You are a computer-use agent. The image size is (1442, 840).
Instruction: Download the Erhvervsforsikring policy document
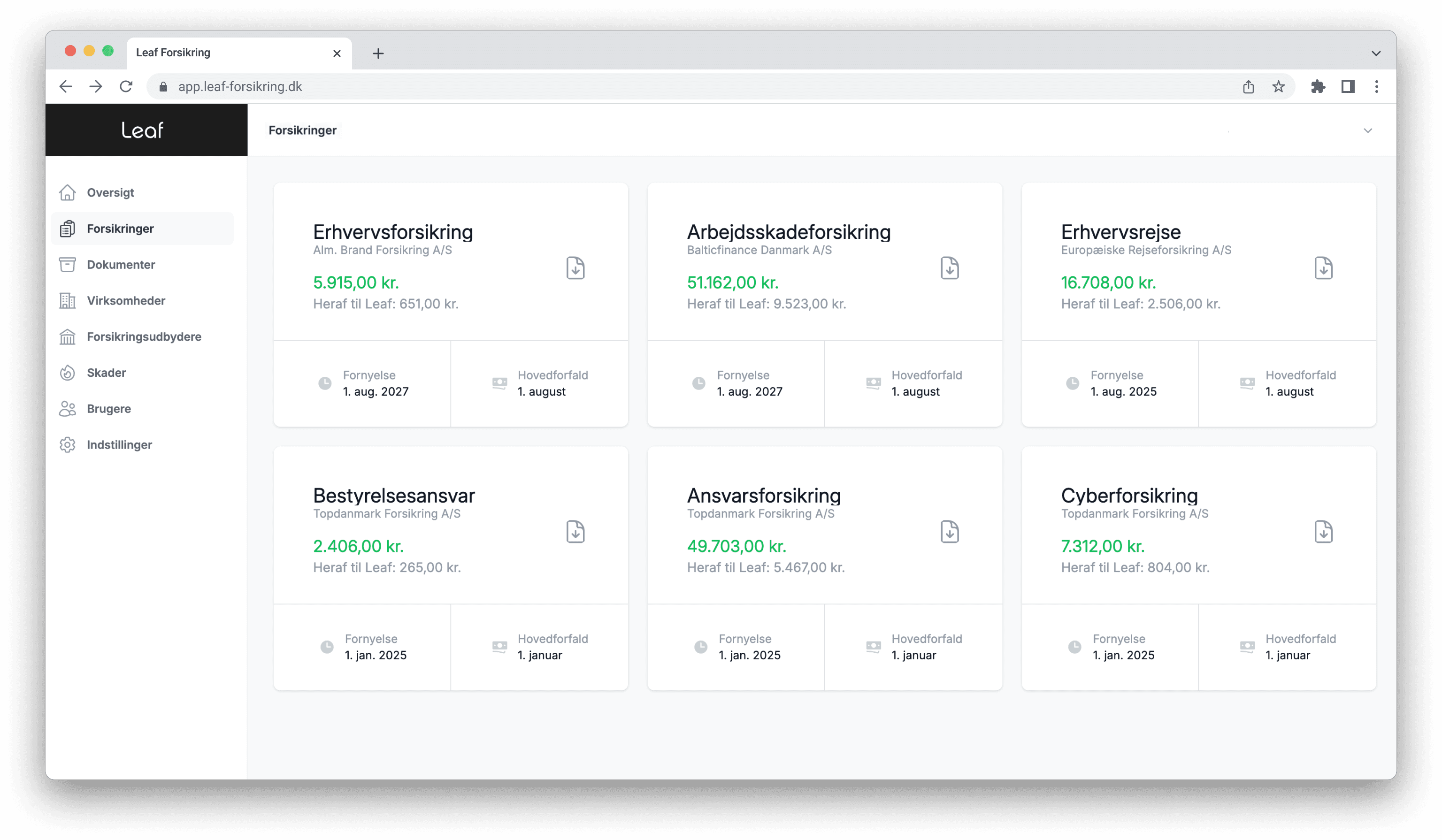pyautogui.click(x=575, y=268)
